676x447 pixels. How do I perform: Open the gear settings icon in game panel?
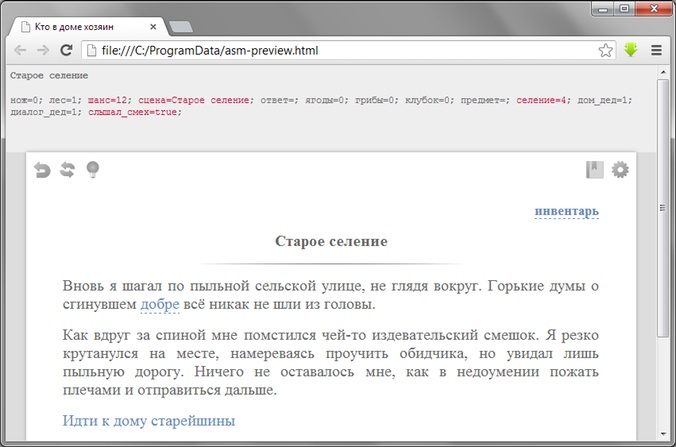(620, 170)
